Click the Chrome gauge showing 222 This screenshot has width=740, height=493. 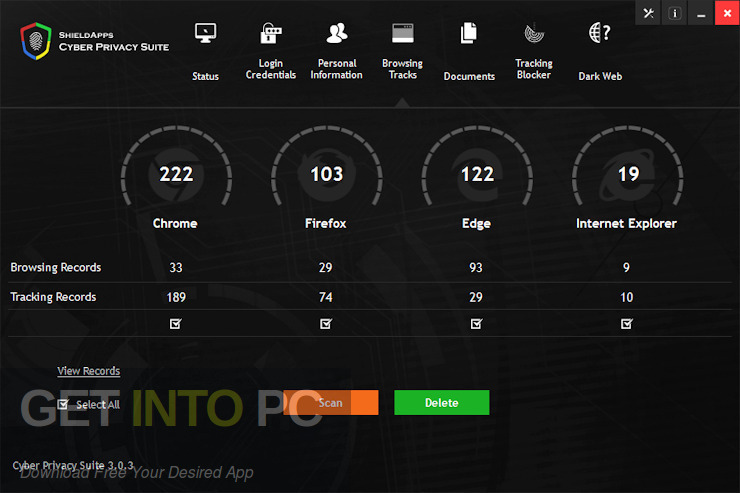click(x=176, y=167)
